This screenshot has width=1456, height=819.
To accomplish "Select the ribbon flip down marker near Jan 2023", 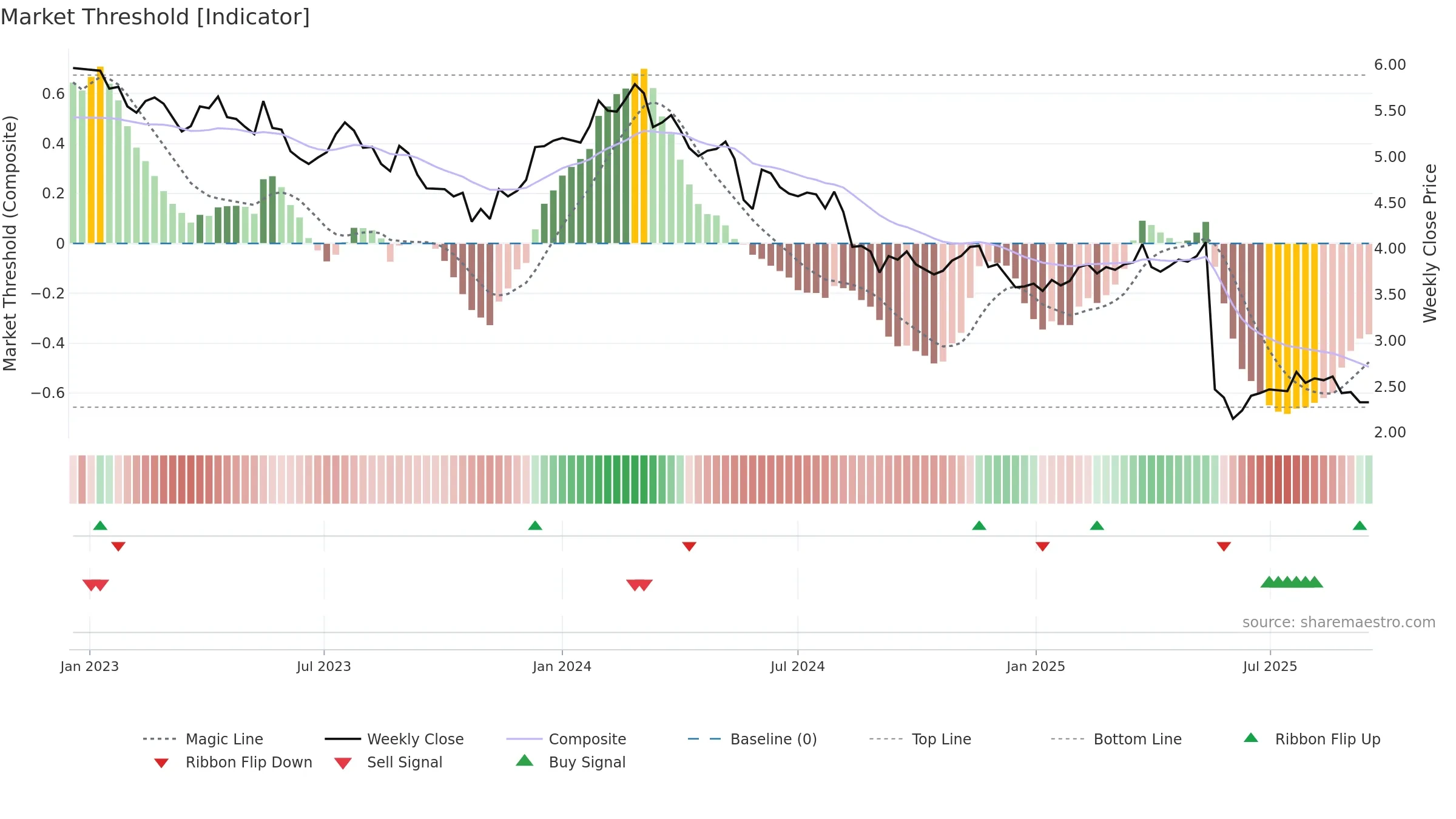I will click(118, 547).
